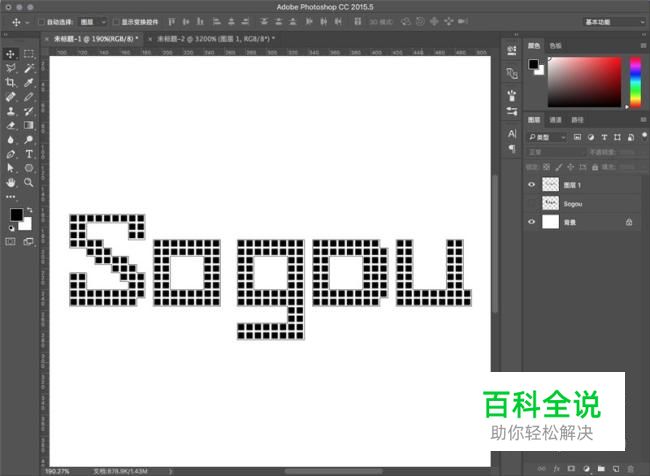Switch to the Swatches 色板 tab

pyautogui.click(x=555, y=46)
